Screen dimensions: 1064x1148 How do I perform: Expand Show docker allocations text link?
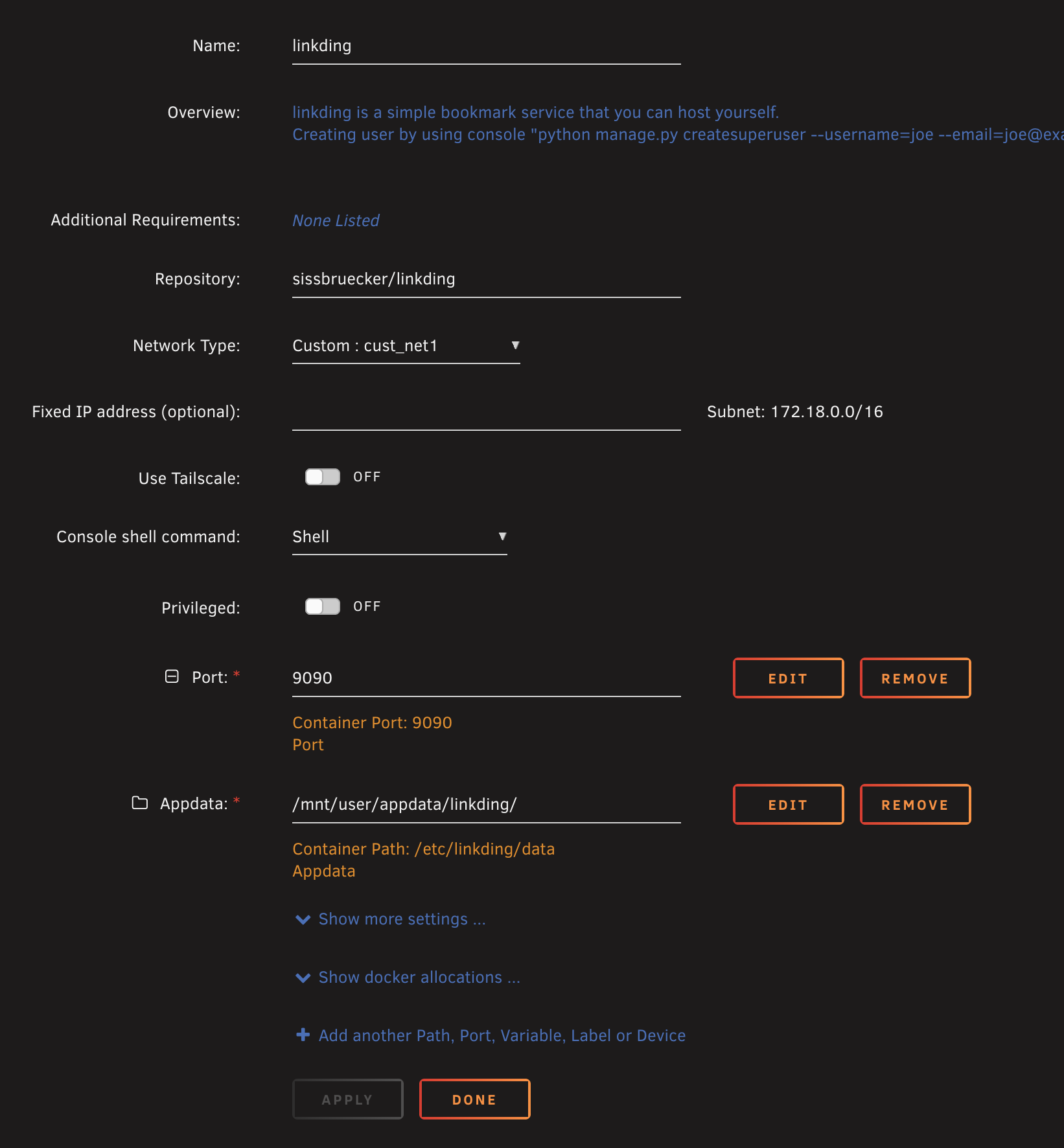point(419,978)
